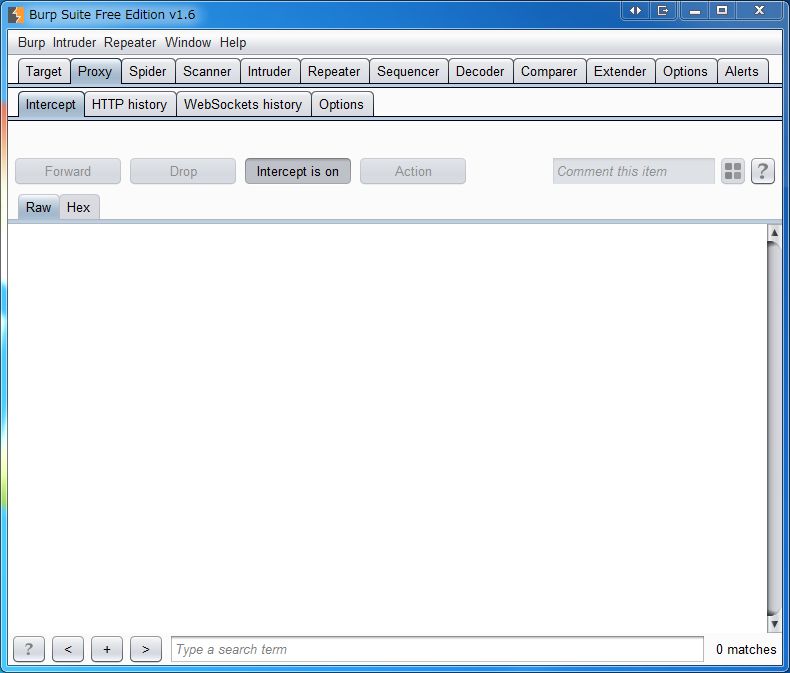Click the Action button

click(x=413, y=171)
